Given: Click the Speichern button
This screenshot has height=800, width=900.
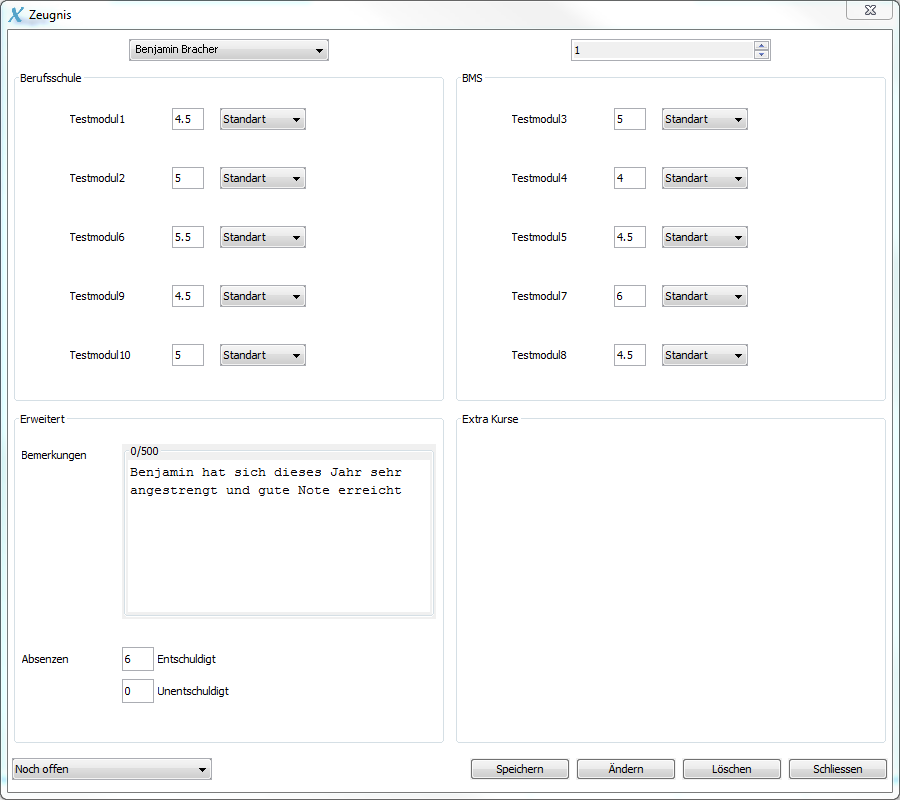Looking at the screenshot, I should point(520,769).
